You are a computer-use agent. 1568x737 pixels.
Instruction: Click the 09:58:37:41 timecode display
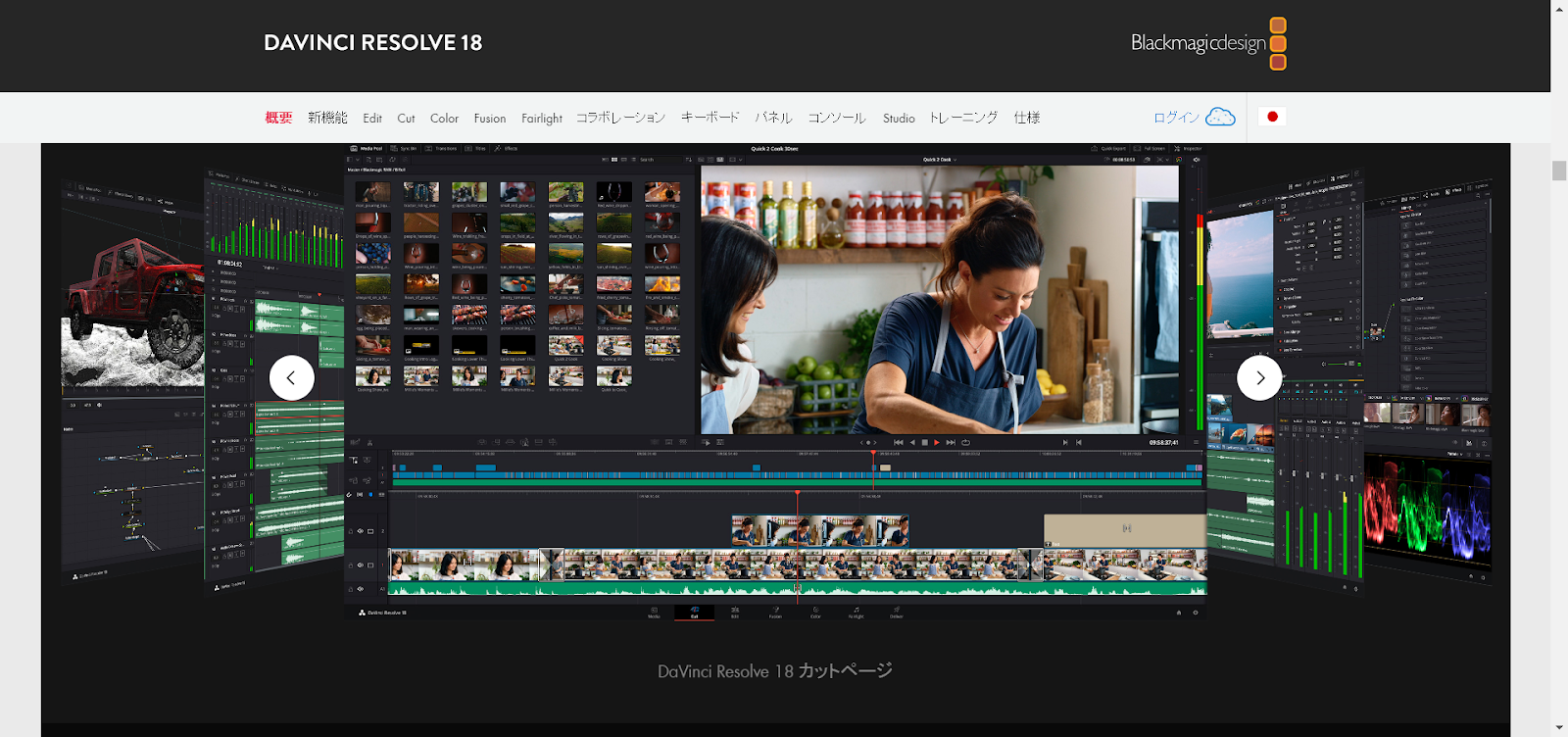click(x=1163, y=443)
